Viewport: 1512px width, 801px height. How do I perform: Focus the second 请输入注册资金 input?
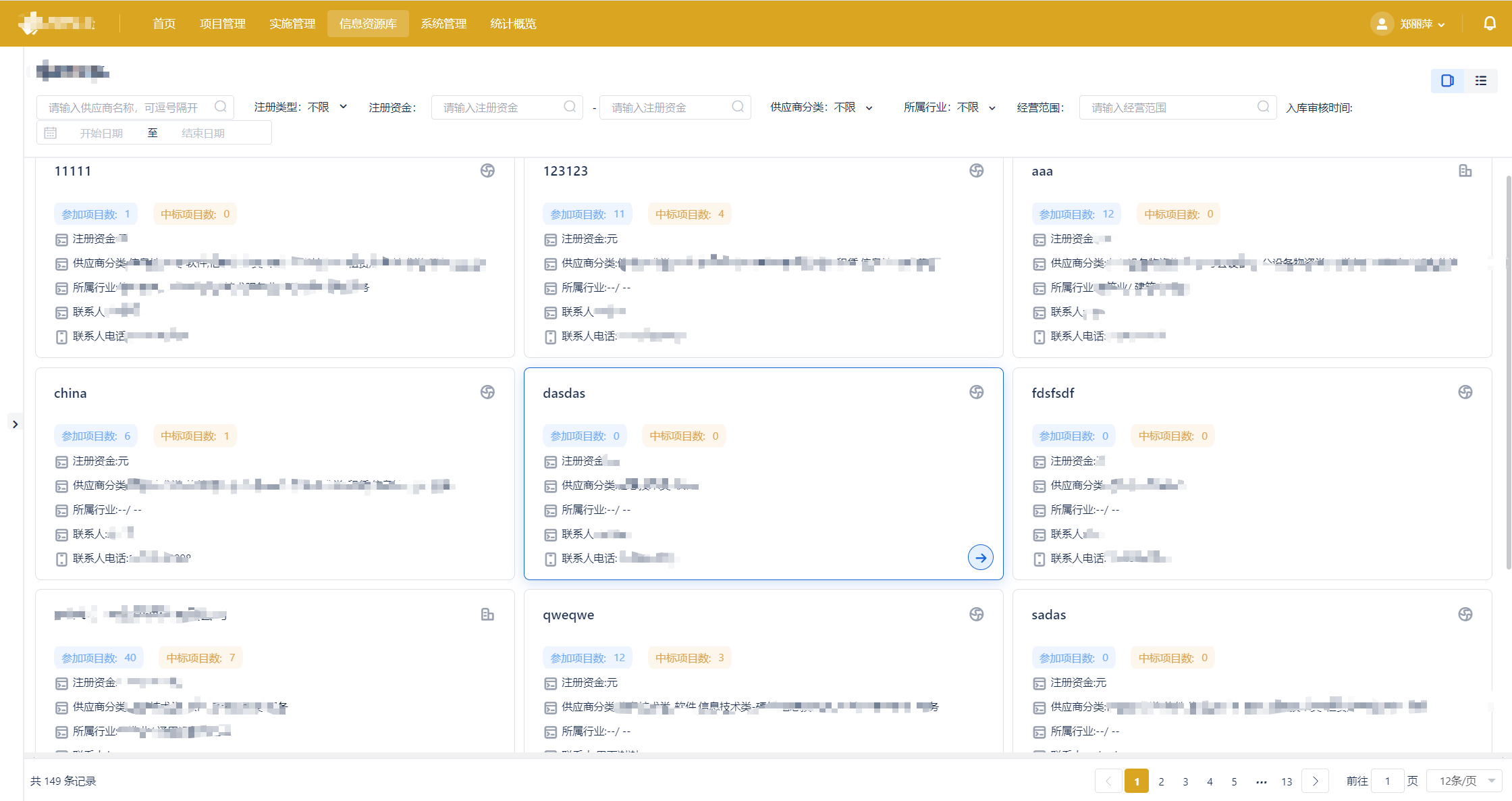(x=675, y=107)
